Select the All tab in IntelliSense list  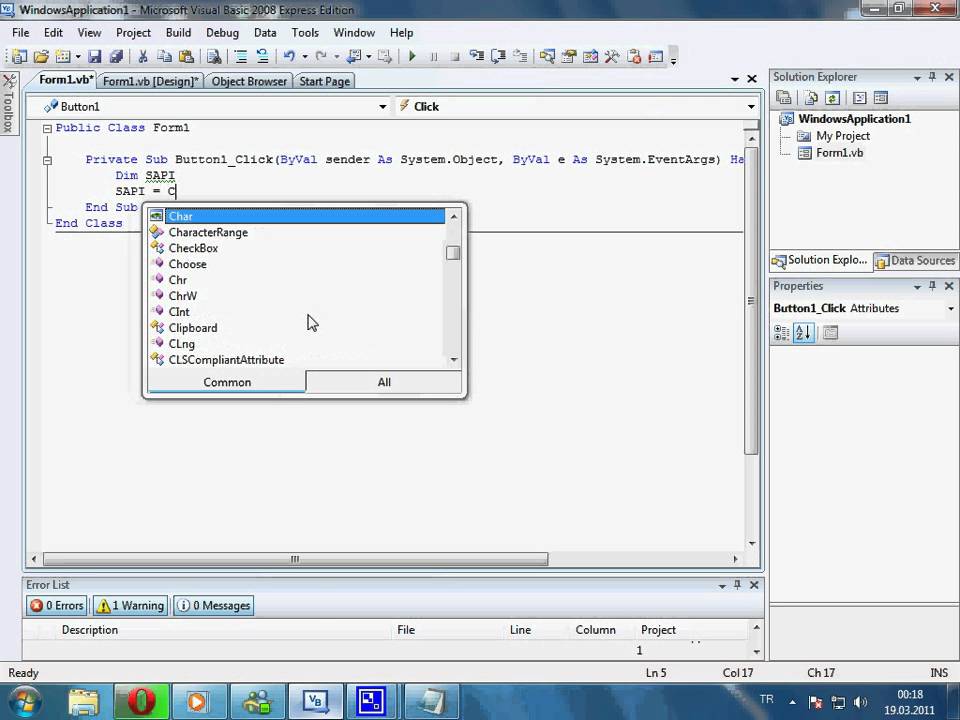tap(384, 382)
